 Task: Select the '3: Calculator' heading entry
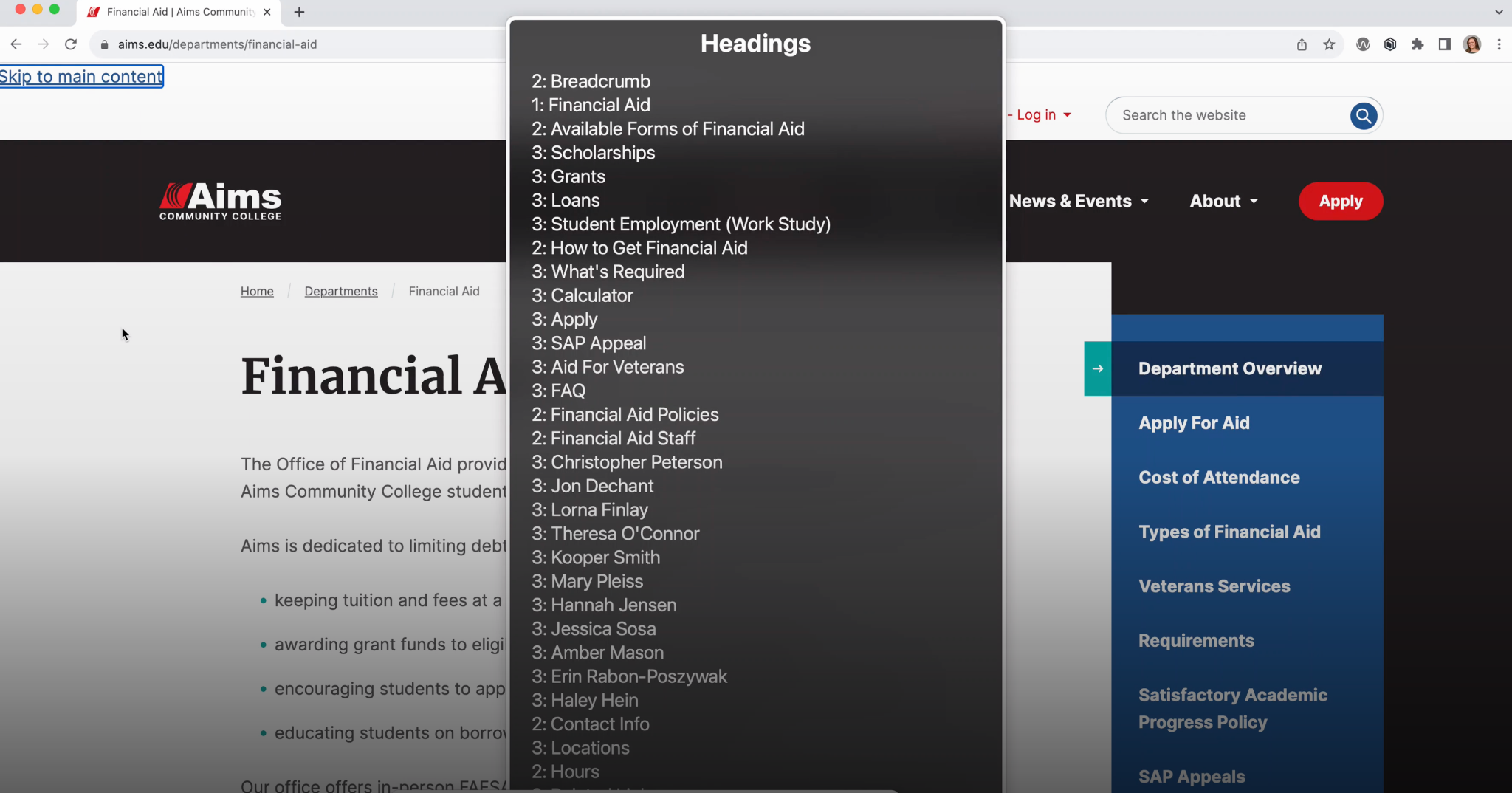tap(582, 295)
